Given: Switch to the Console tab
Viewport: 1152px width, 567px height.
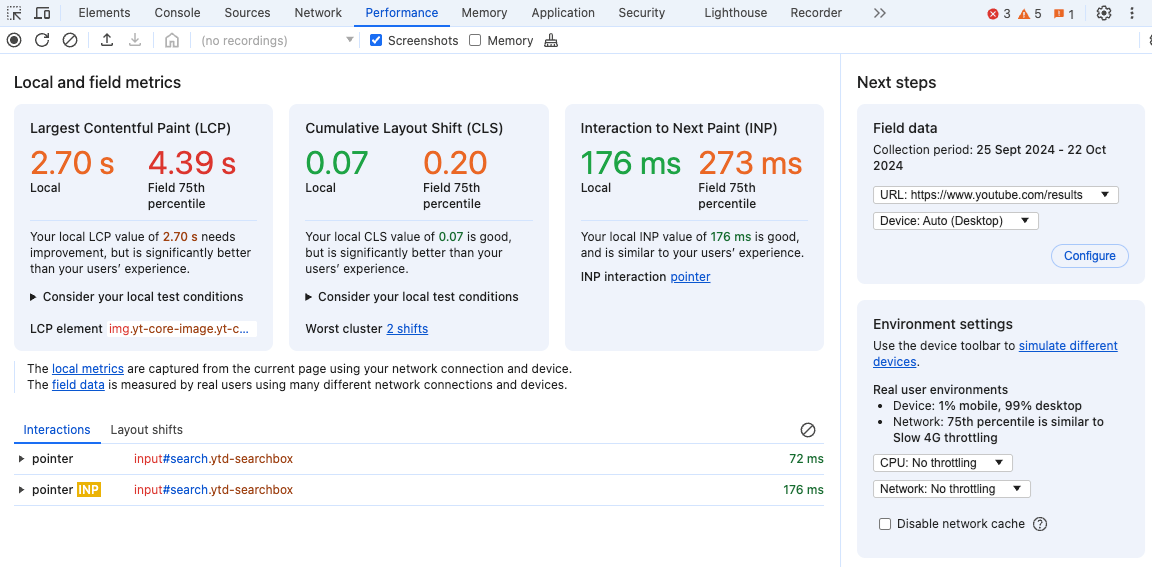Looking at the screenshot, I should coord(178,13).
